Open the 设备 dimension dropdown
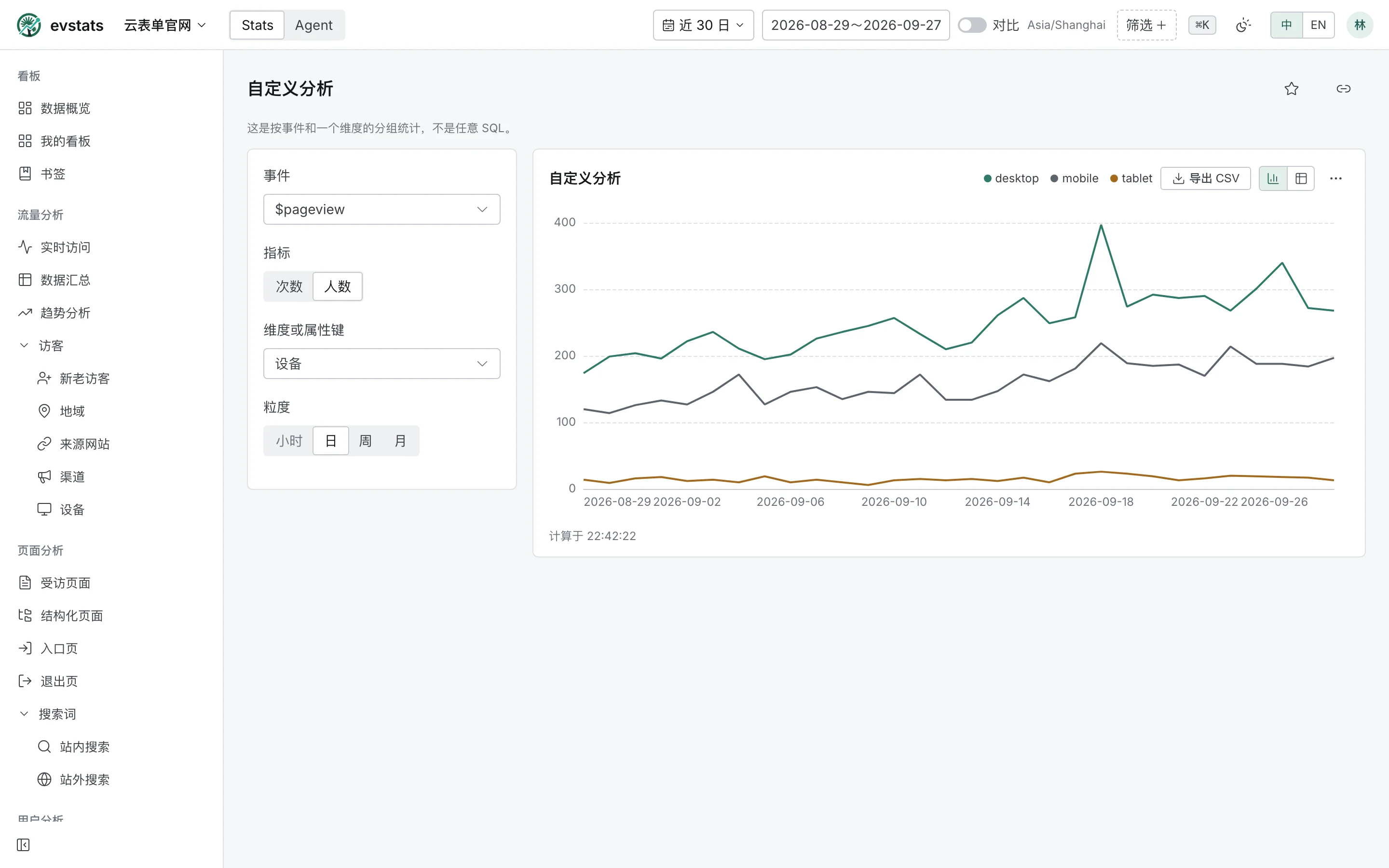The width and height of the screenshot is (1389, 868). coord(381,364)
